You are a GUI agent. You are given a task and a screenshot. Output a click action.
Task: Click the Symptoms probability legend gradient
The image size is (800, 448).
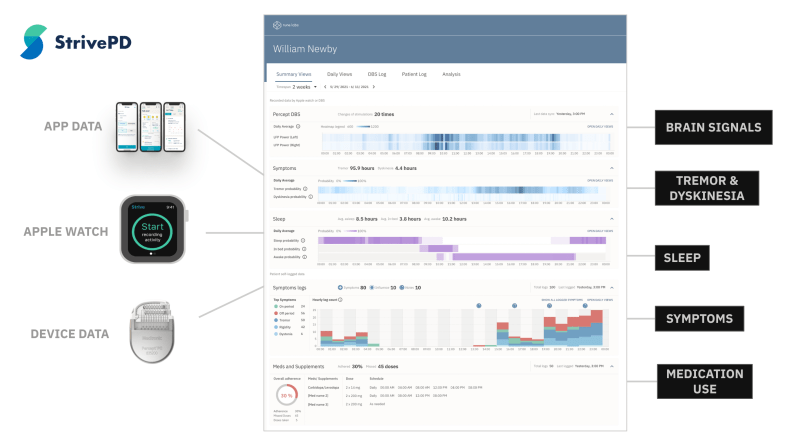tap(350, 181)
